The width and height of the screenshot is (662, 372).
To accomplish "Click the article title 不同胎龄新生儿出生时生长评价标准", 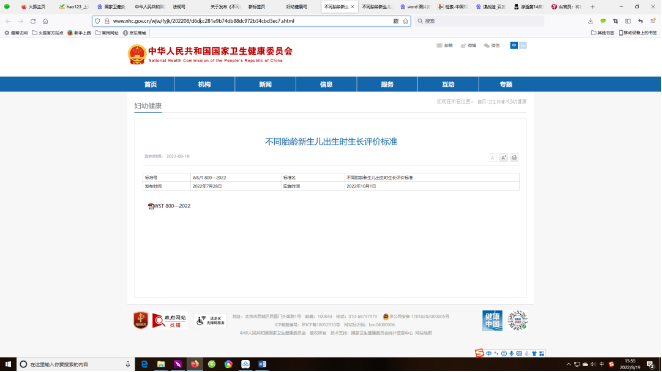I will coord(331,141).
